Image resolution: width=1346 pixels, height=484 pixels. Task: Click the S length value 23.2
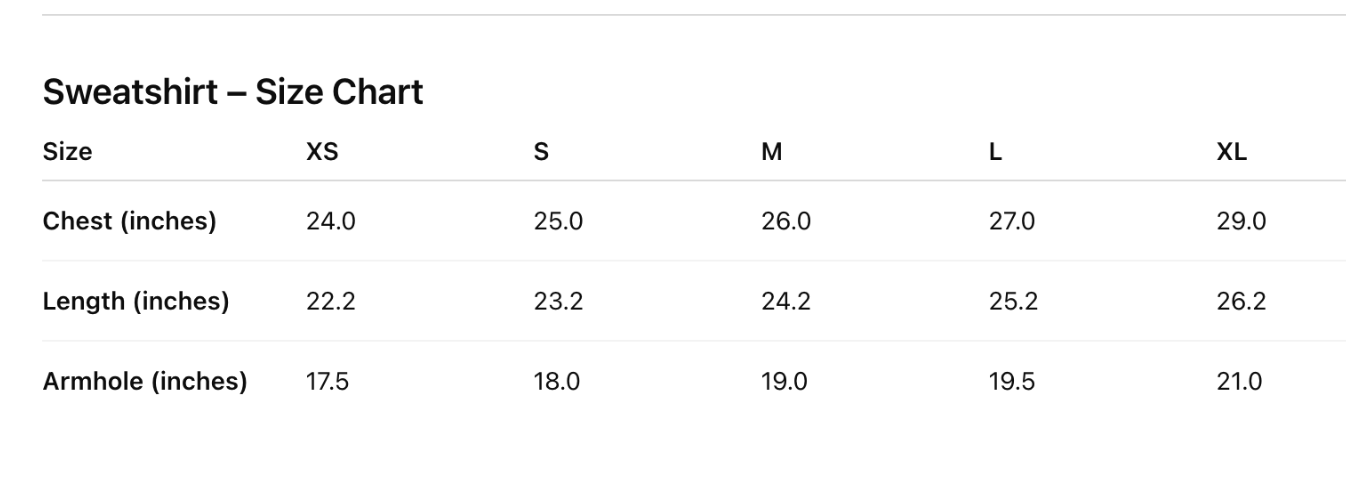pyautogui.click(x=558, y=301)
